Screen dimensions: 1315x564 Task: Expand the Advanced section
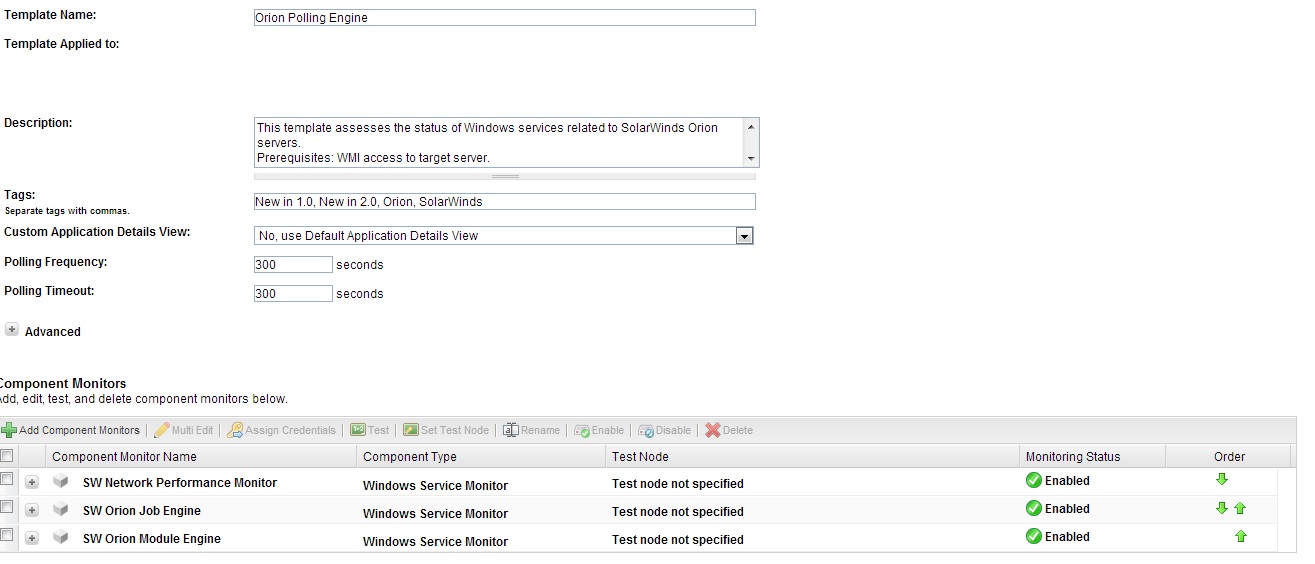(x=12, y=330)
